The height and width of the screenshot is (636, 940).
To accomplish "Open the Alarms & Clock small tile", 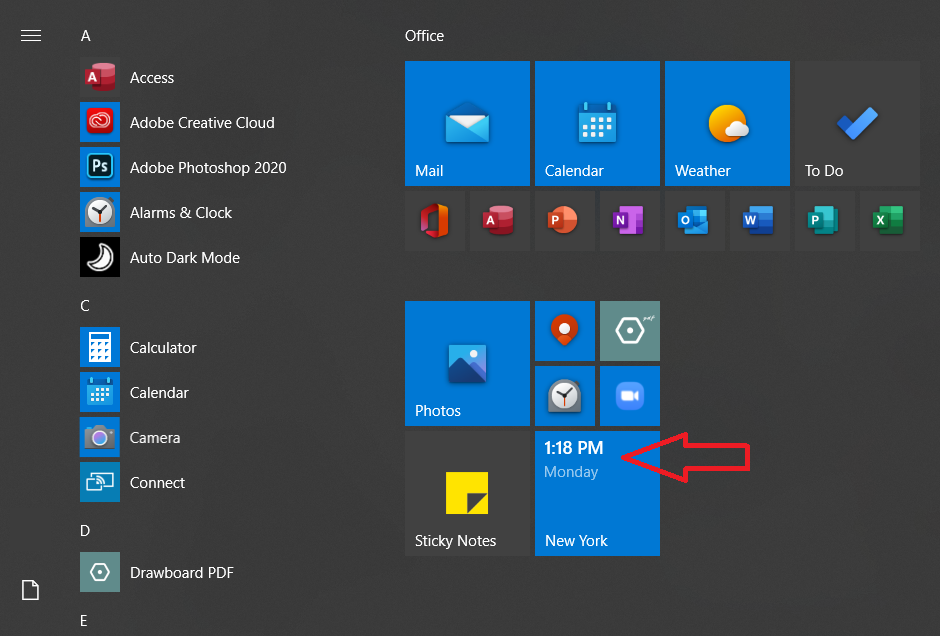I will point(565,396).
